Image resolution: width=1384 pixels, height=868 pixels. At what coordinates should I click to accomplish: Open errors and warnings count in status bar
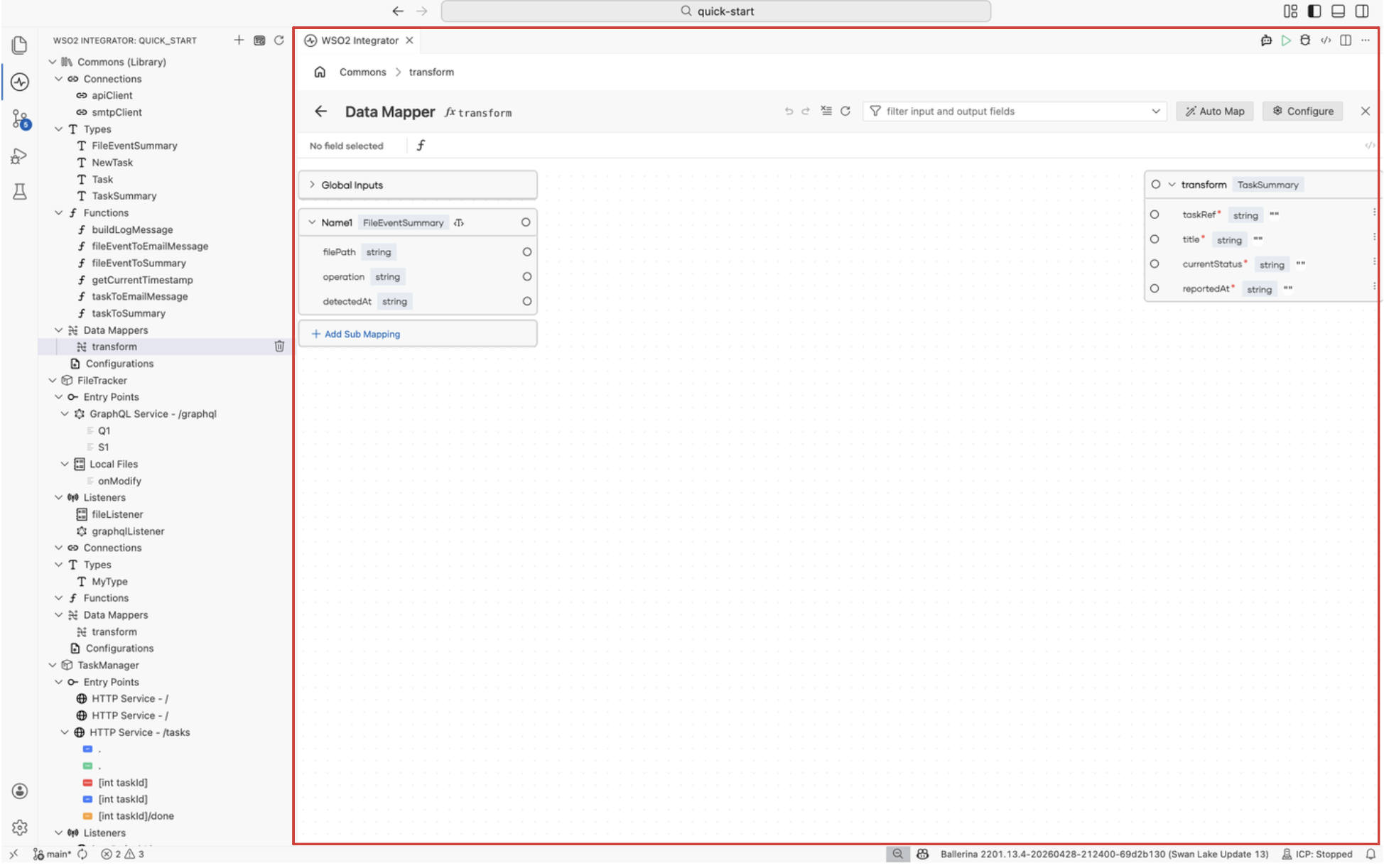(123, 855)
